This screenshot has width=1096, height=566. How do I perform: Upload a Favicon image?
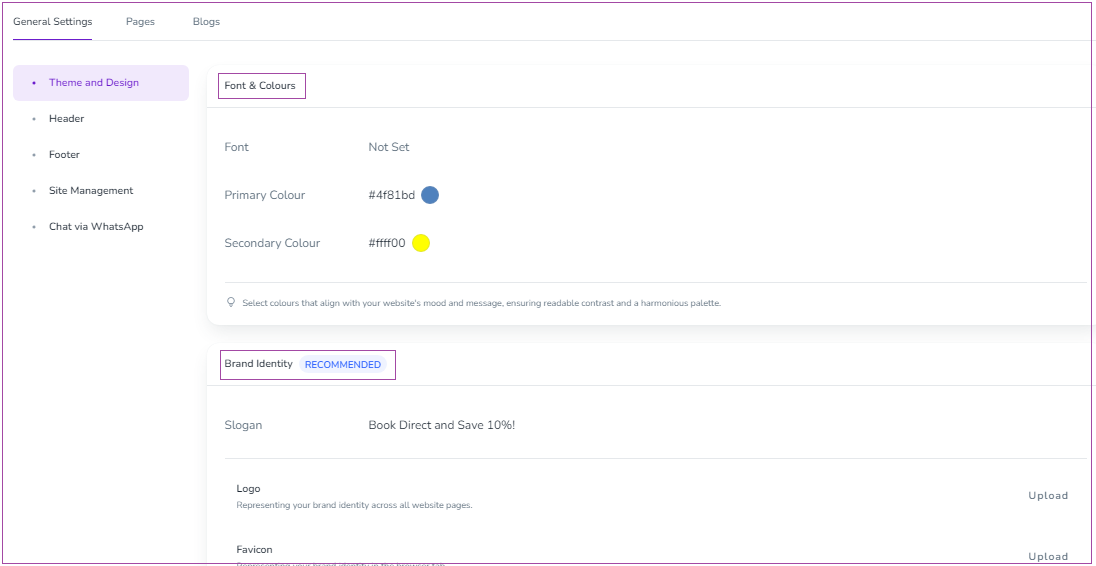point(1048,556)
